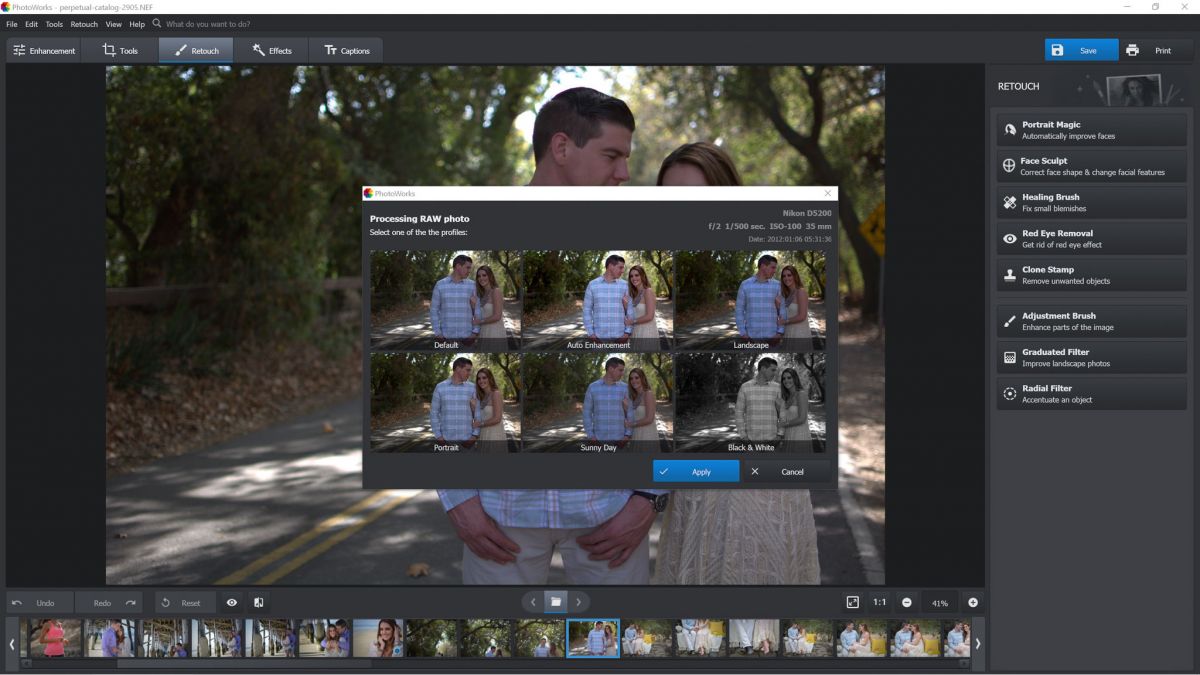Pick the Clone Stamp tool

[1090, 274]
